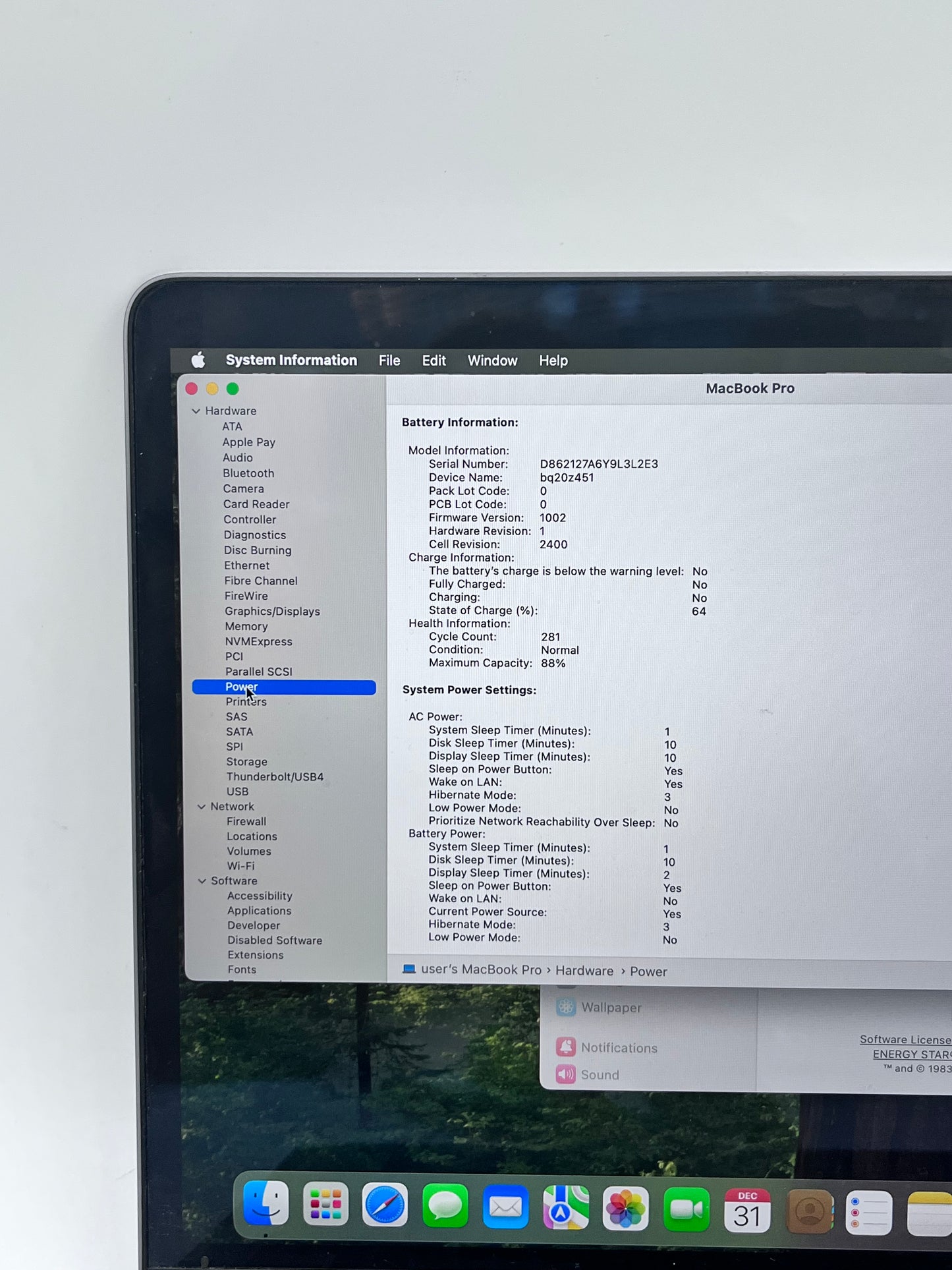Viewport: 952px width, 1270px height.
Task: Open the Window menu
Action: pos(492,361)
